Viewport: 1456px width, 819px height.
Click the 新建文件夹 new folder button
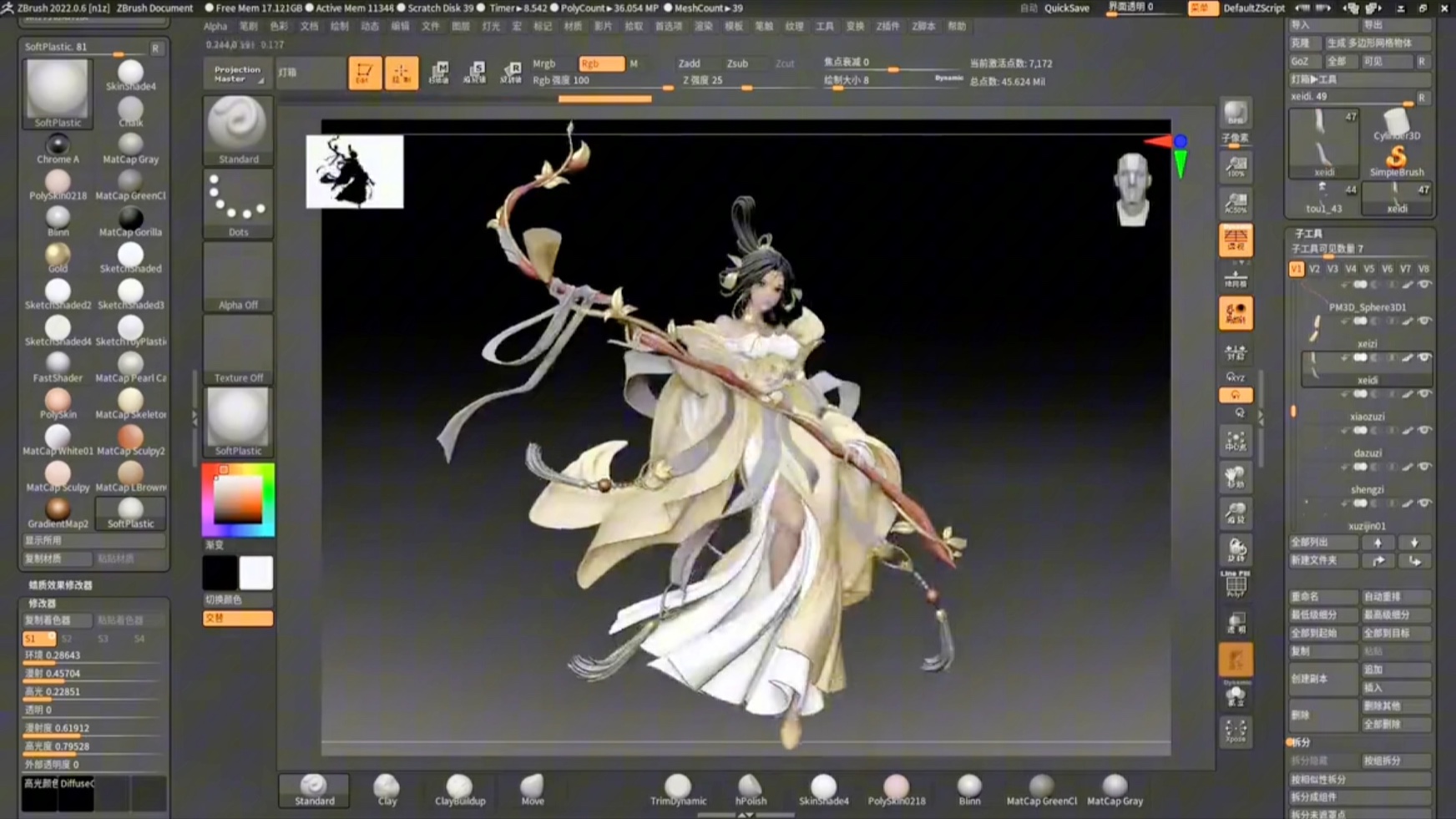1323,560
